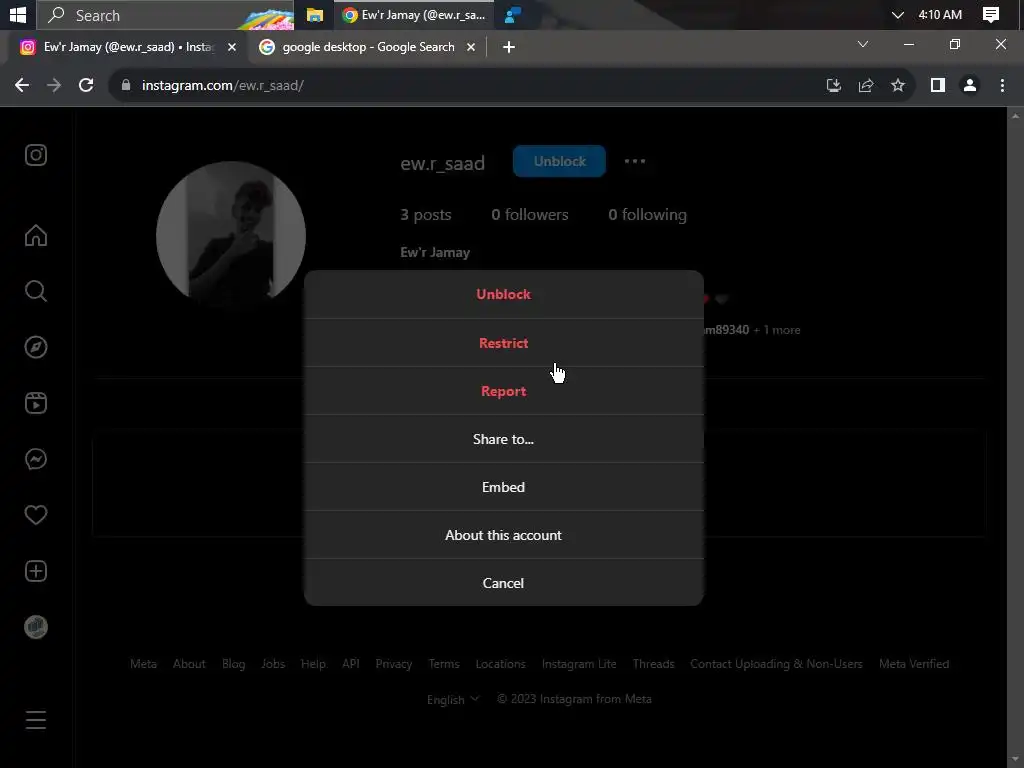Open the Threads footer link
The width and height of the screenshot is (1024, 768).
(x=654, y=664)
